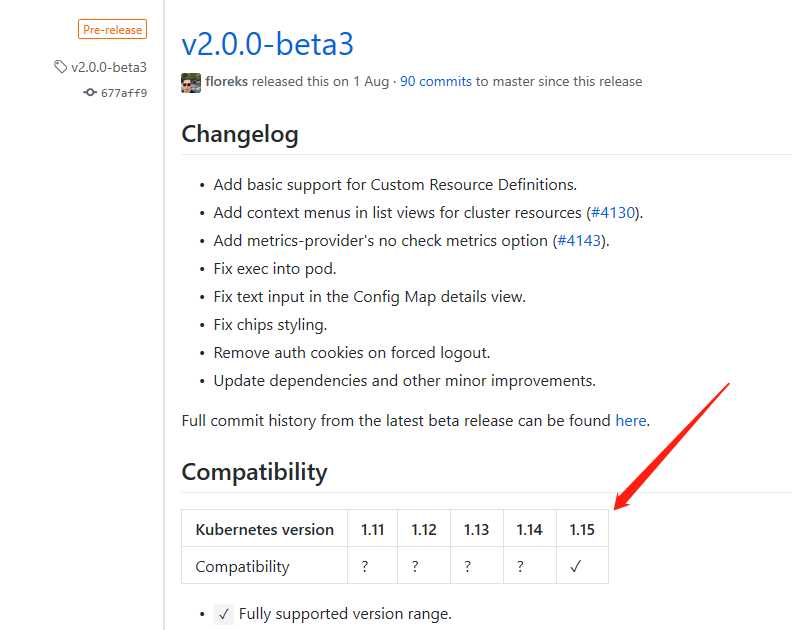This screenshot has width=792, height=630.
Task: Click the question mark under version 1.13
Action: [467, 566]
